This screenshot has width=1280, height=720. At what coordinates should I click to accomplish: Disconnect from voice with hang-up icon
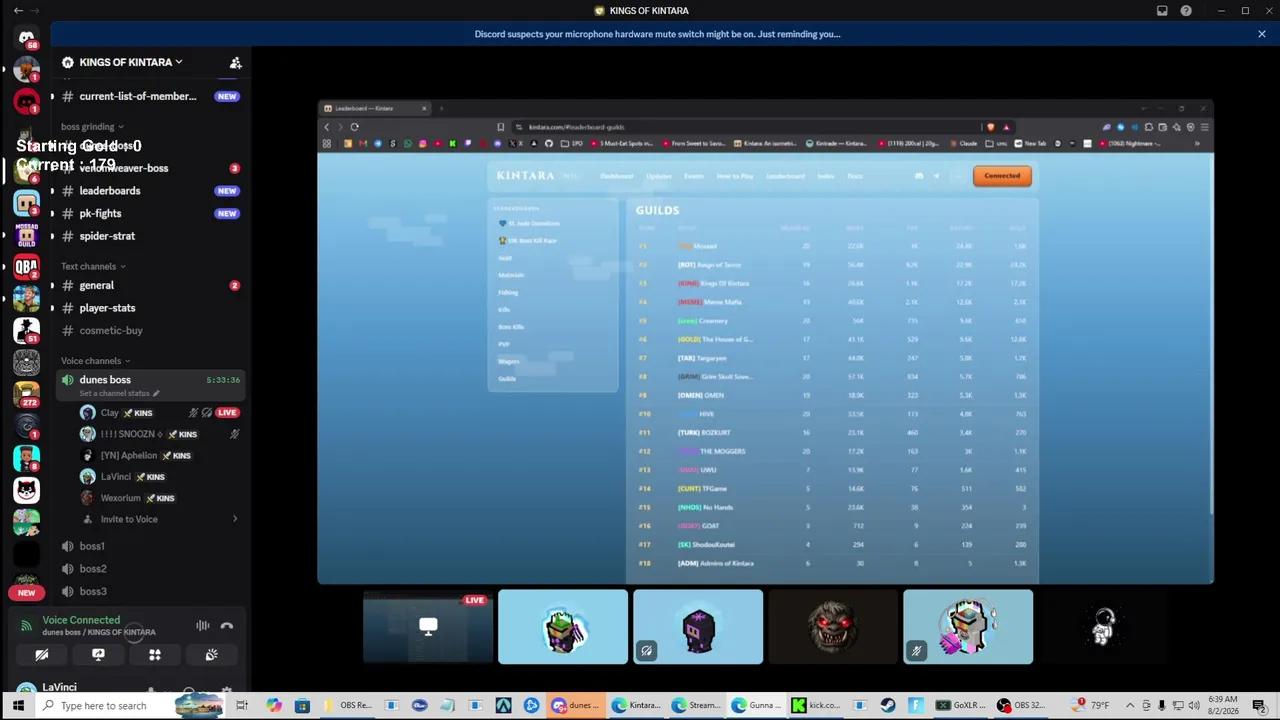227,626
